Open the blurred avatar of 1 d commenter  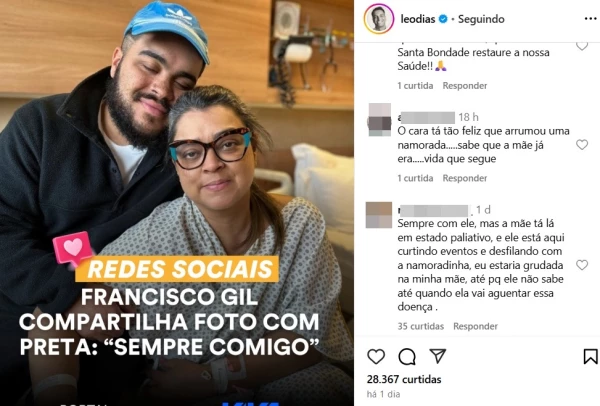(379, 215)
